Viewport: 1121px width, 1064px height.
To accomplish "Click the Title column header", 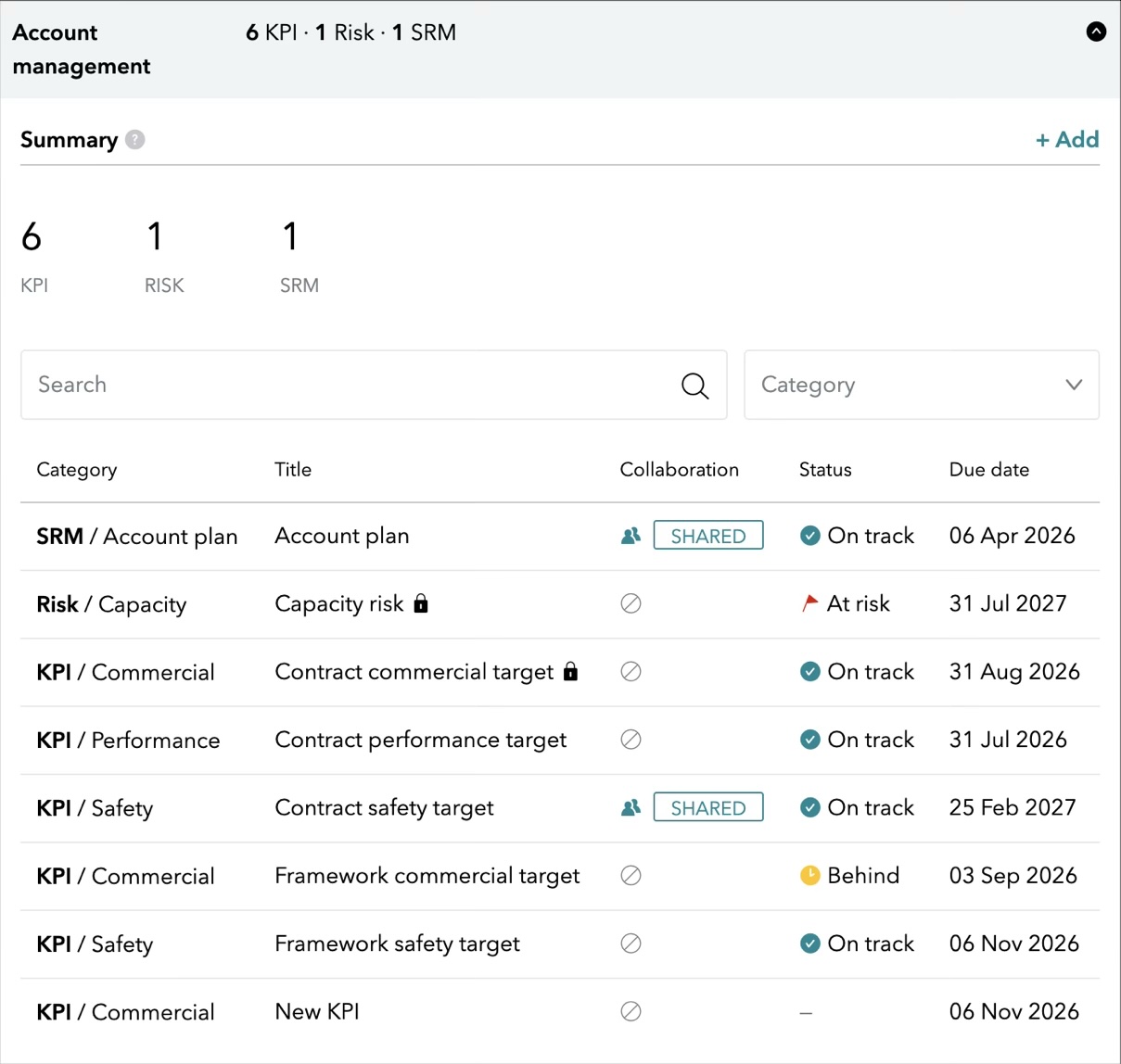I will tap(293, 469).
